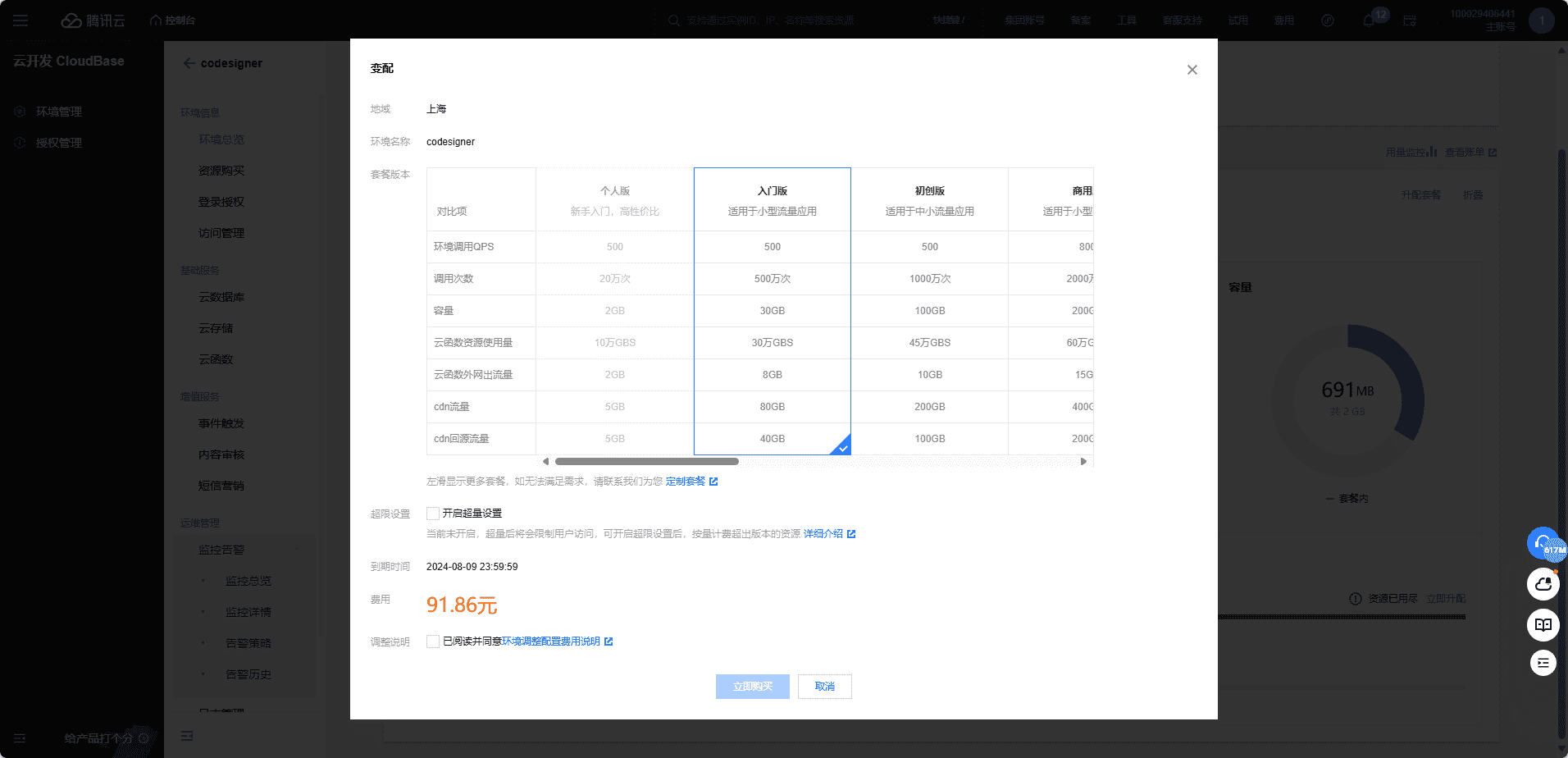Check 已阅读并同意 agreement box
Viewport: 1568px width, 758px height.
point(433,642)
